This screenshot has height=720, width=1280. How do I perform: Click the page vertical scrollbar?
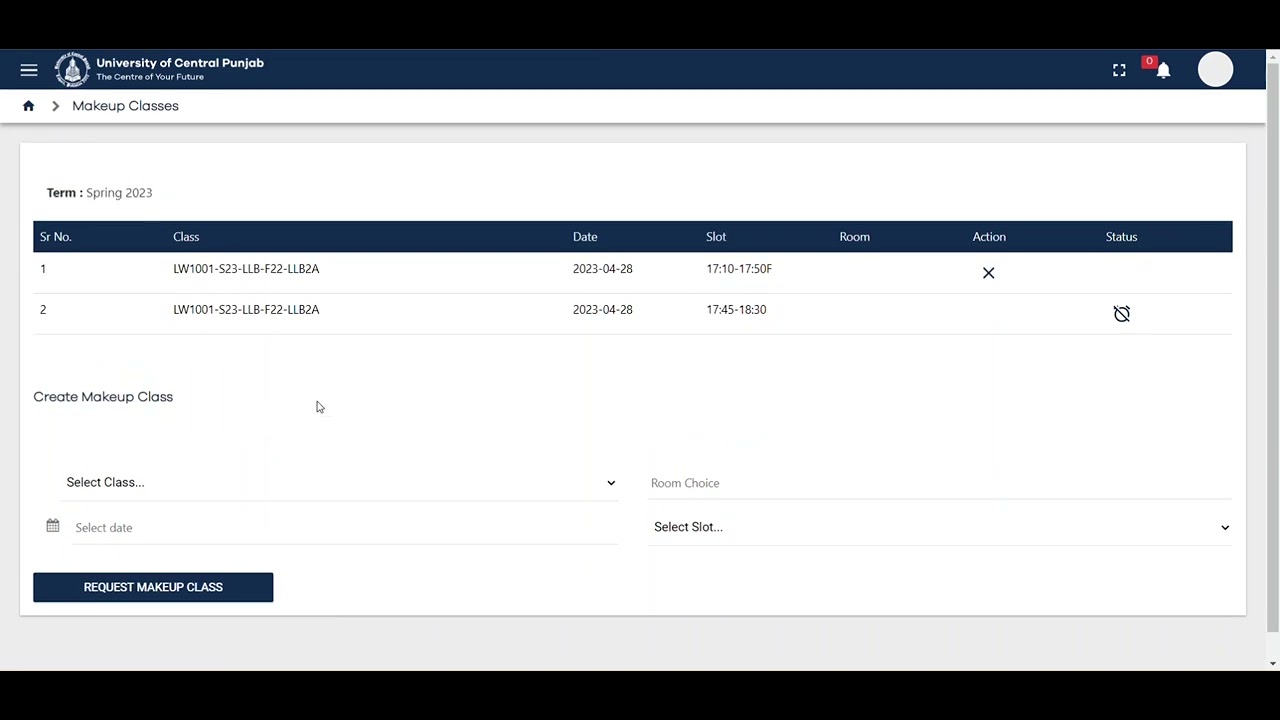pos(1272,345)
